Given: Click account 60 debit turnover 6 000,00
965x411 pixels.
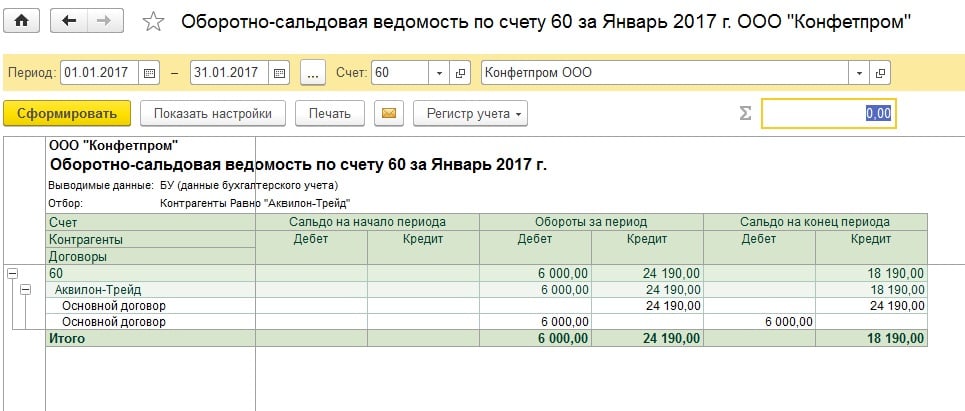Looking at the screenshot, I should (535, 273).
